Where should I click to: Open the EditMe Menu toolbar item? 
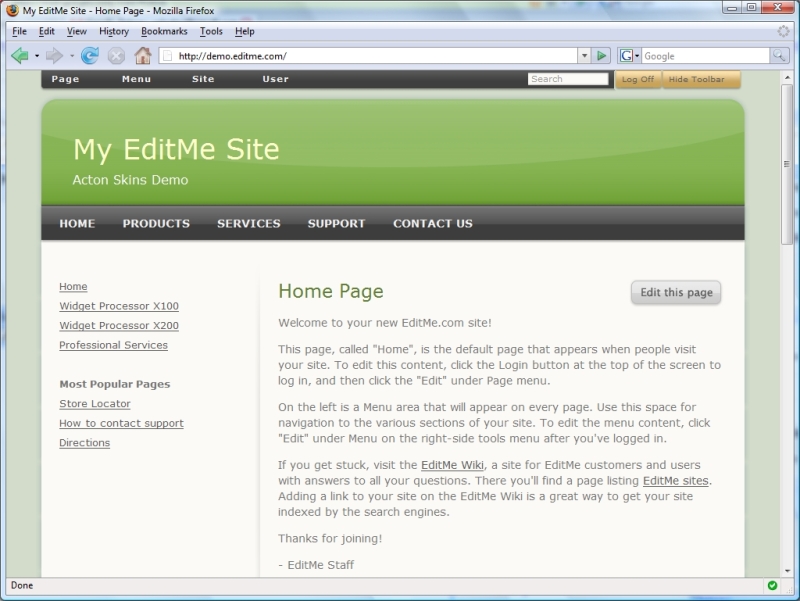click(x=136, y=79)
